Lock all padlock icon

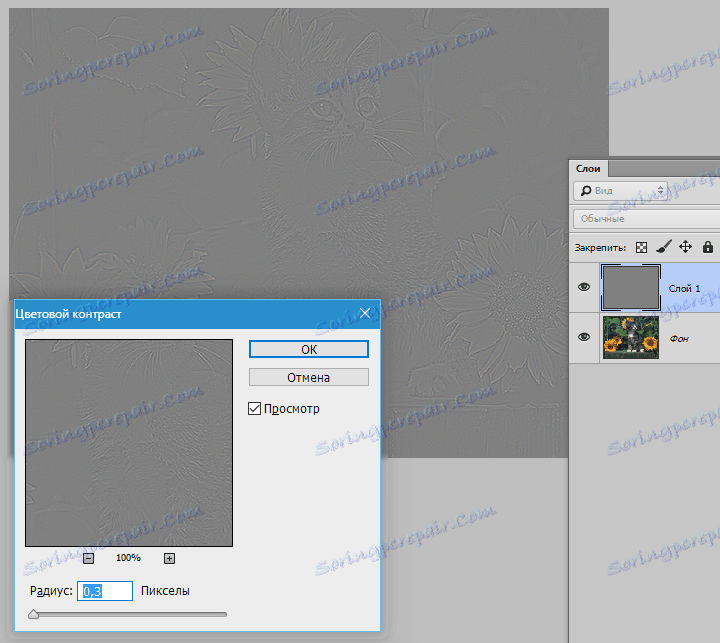point(708,247)
